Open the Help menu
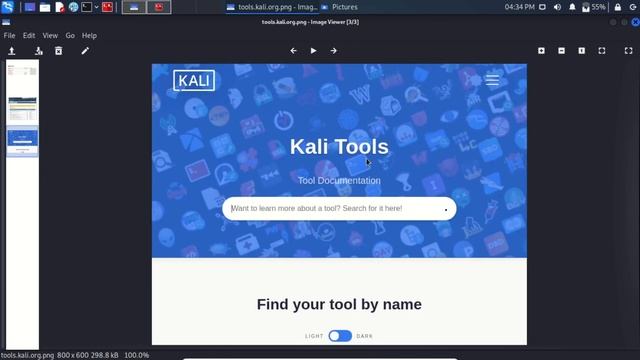The image size is (640, 360). click(89, 36)
